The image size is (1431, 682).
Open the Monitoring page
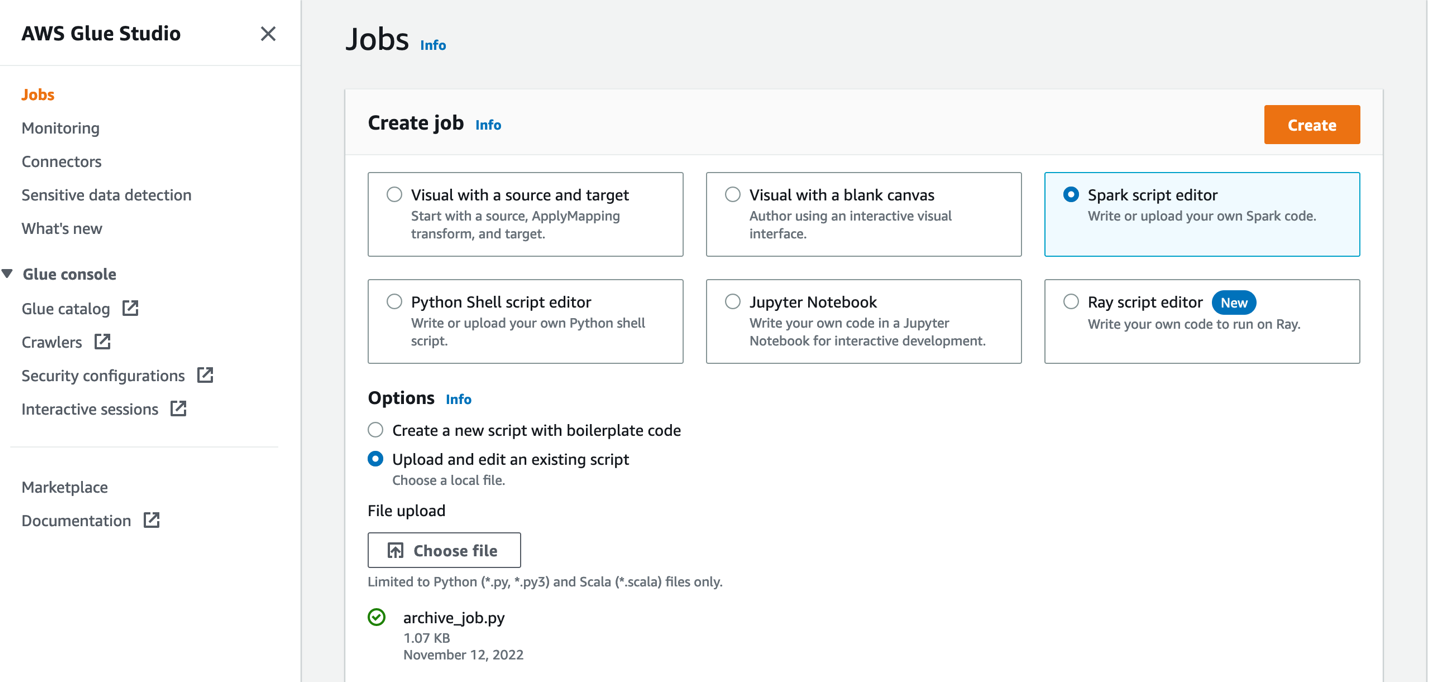(x=61, y=128)
